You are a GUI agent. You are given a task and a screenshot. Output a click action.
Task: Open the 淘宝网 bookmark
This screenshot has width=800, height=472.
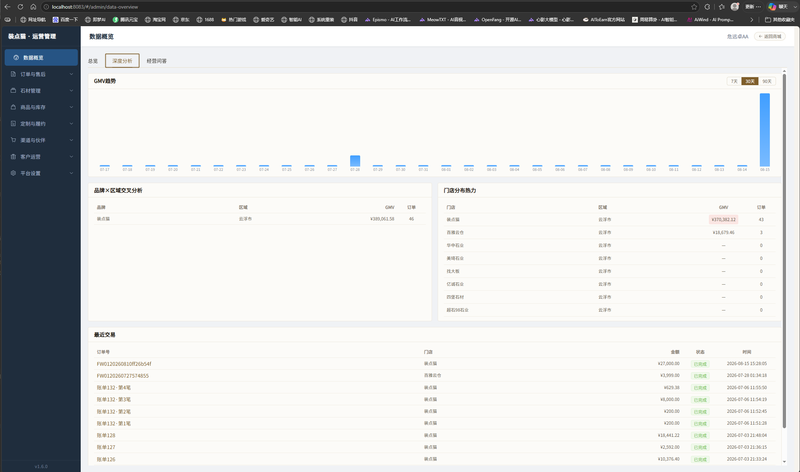(x=155, y=19)
